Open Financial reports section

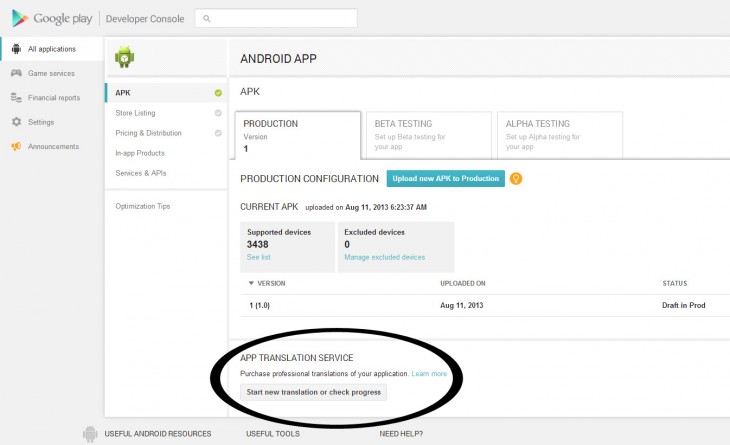[x=53, y=98]
